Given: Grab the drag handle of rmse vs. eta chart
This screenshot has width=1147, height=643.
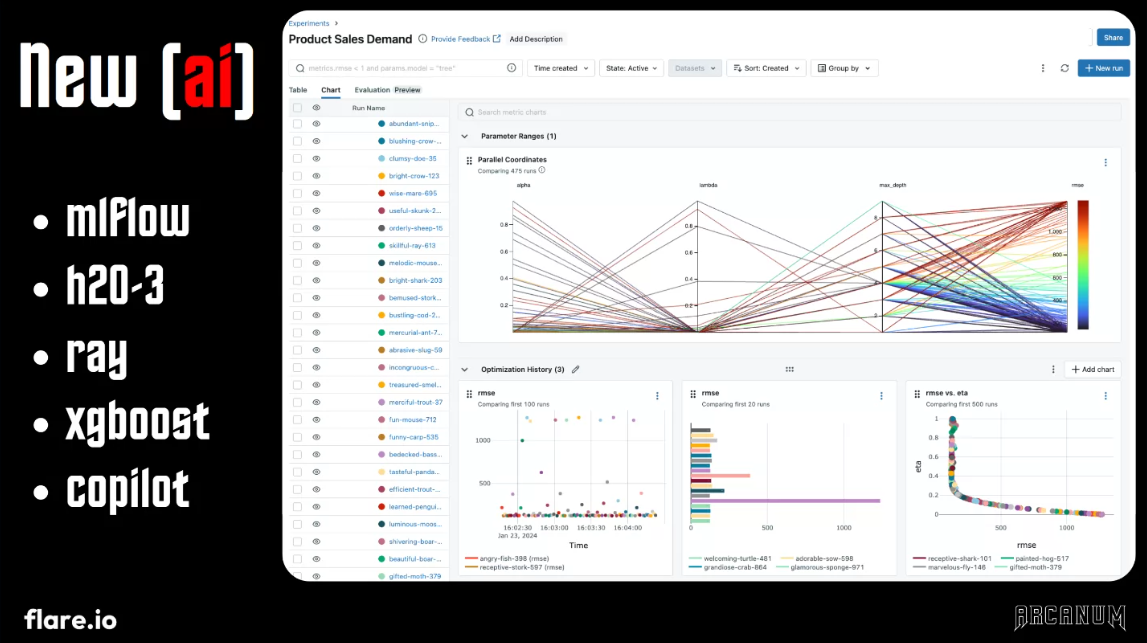Looking at the screenshot, I should (917, 394).
